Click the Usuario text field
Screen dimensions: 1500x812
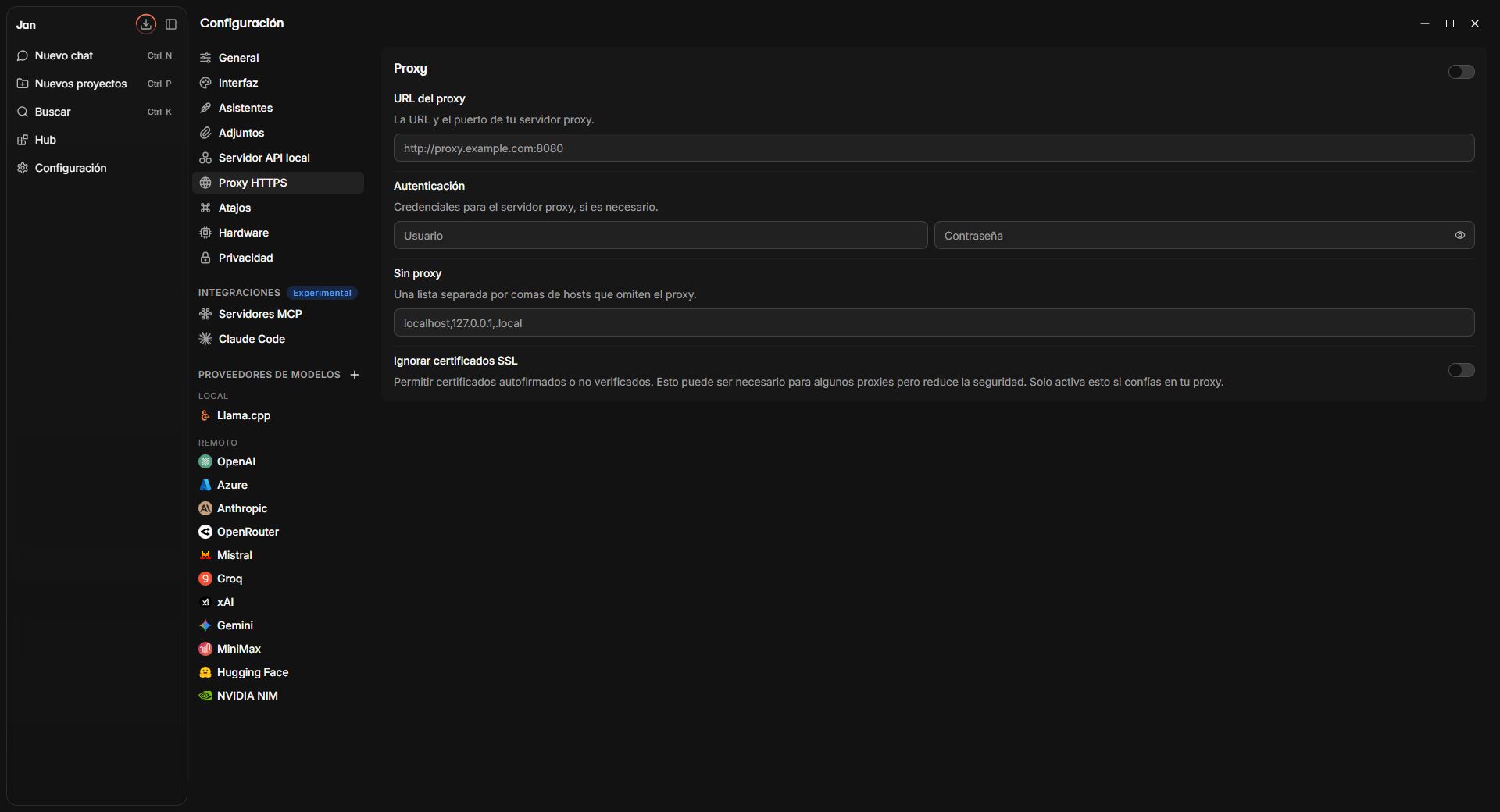click(660, 235)
